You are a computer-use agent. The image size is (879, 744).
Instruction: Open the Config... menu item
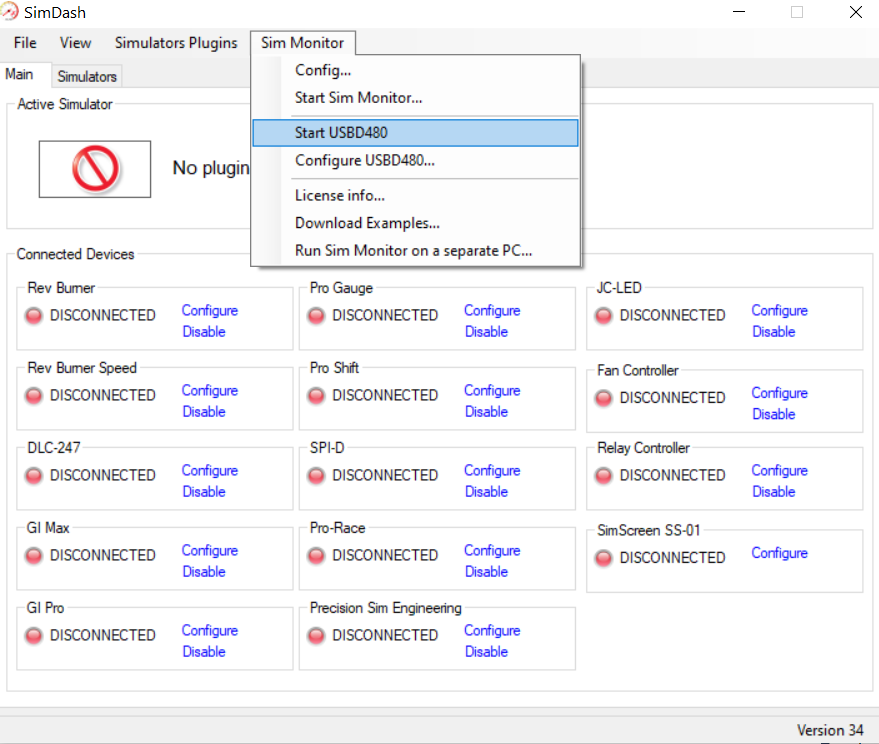[323, 70]
